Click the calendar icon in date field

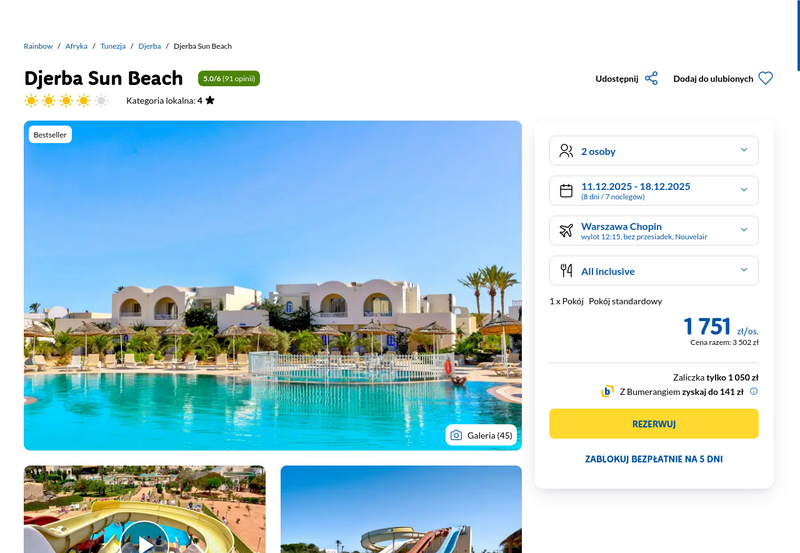pos(566,190)
